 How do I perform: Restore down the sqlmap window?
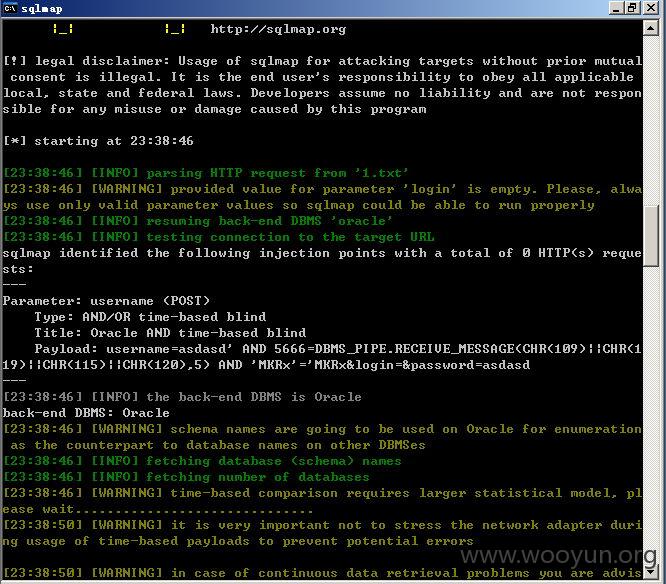point(633,8)
